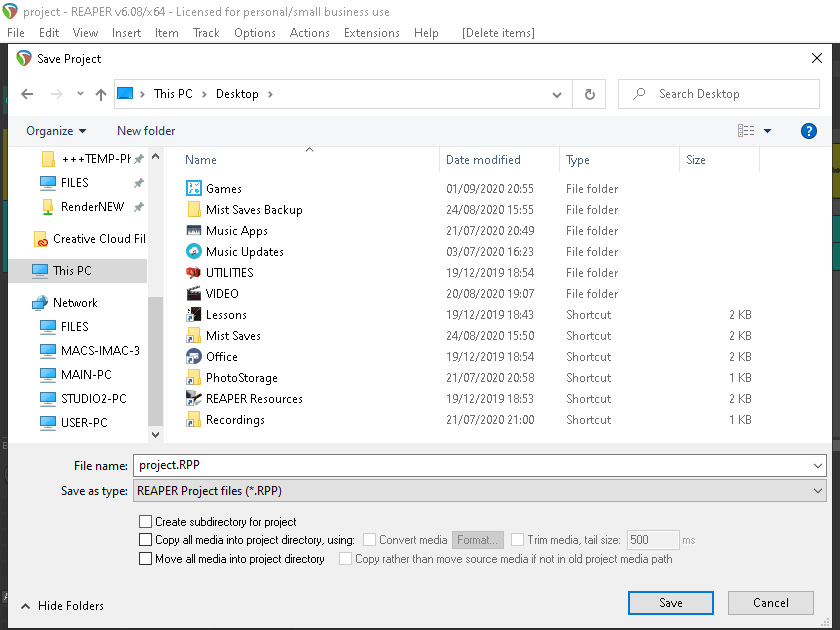Toggle the Trim media tail size checkbox

point(517,539)
